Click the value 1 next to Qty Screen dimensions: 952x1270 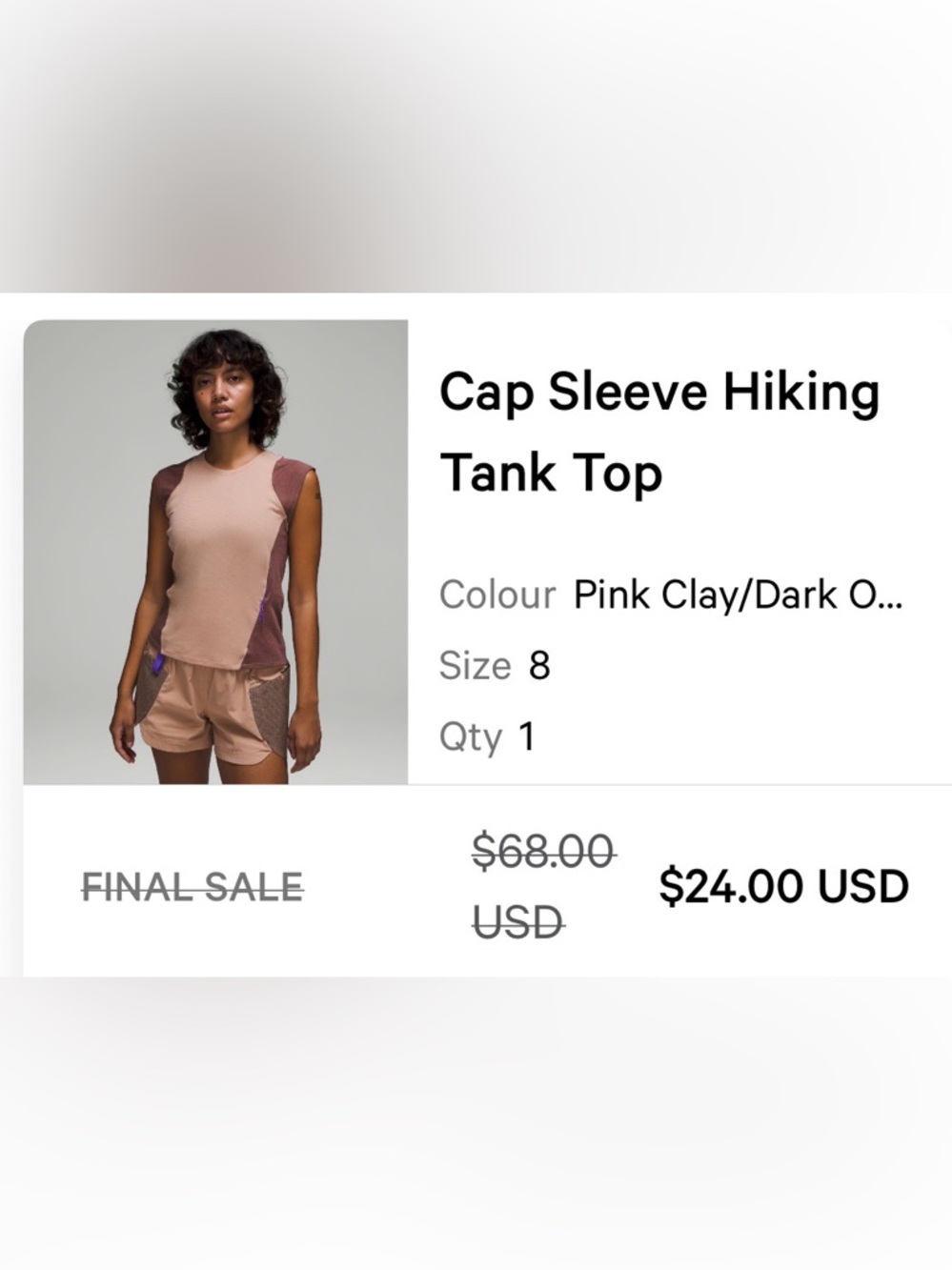click(529, 735)
